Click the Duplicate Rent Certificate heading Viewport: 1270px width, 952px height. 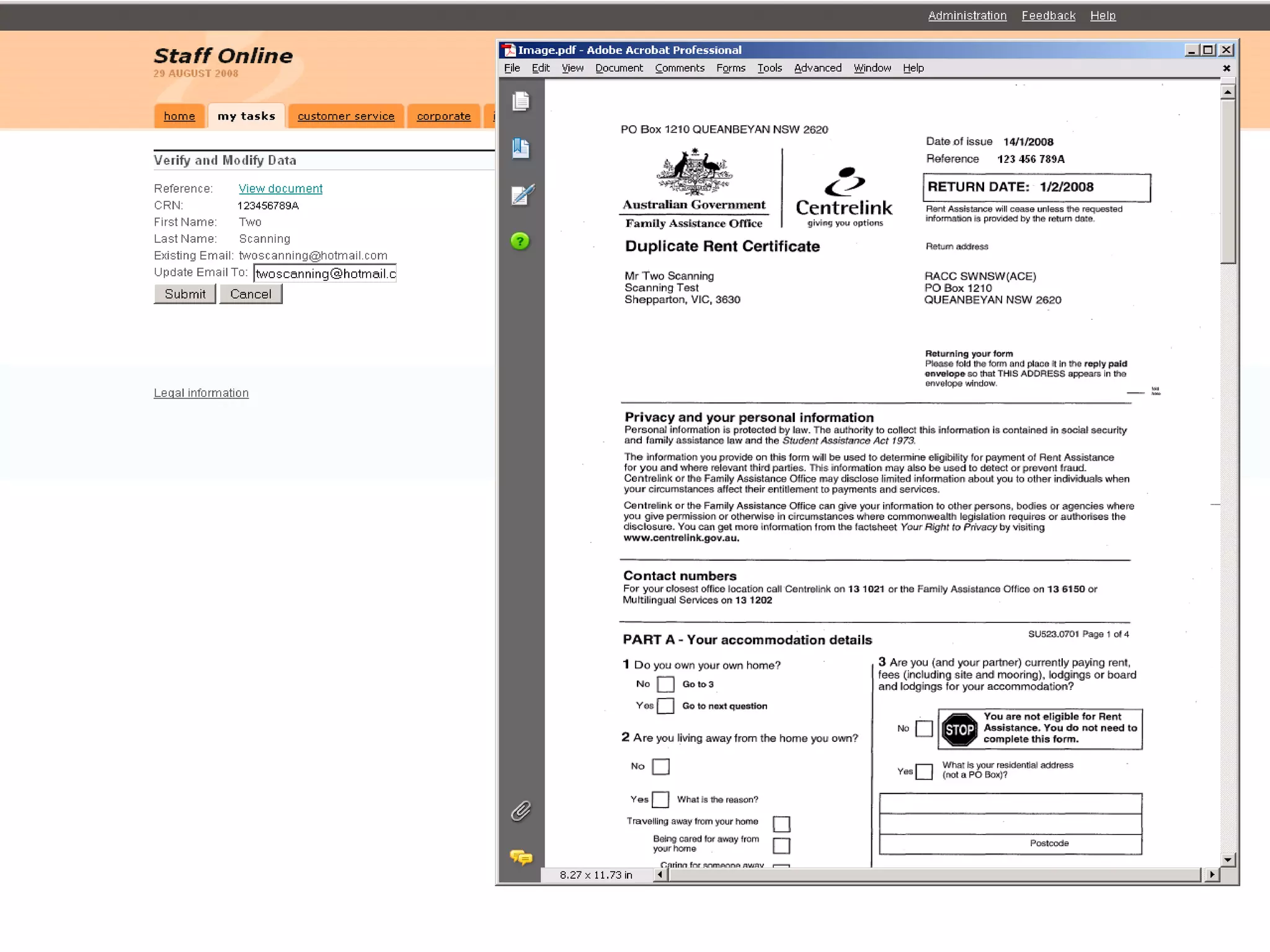tap(722, 246)
